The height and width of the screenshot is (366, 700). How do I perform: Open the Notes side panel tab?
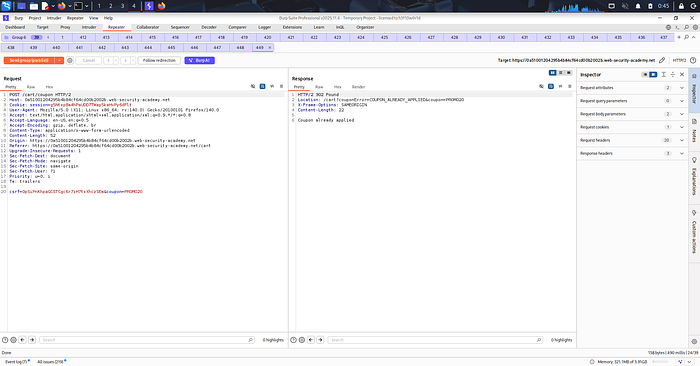pos(694,131)
